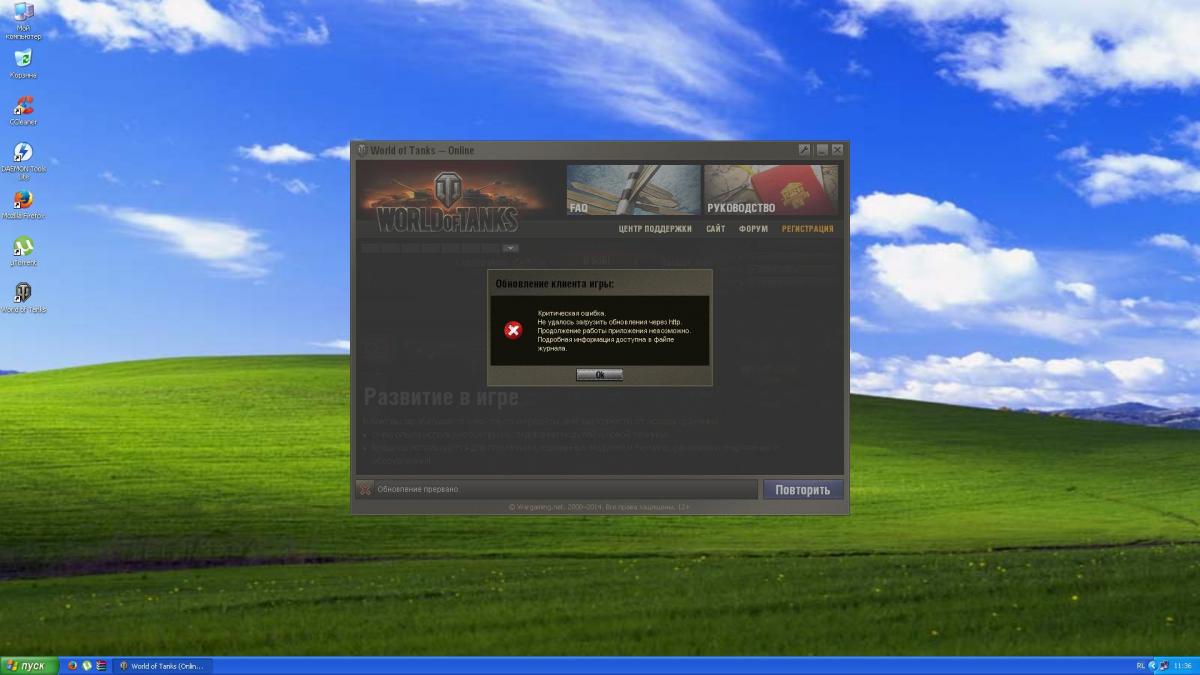Select World of Tanks taskbar button
This screenshot has width=1200, height=675.
pos(163,666)
